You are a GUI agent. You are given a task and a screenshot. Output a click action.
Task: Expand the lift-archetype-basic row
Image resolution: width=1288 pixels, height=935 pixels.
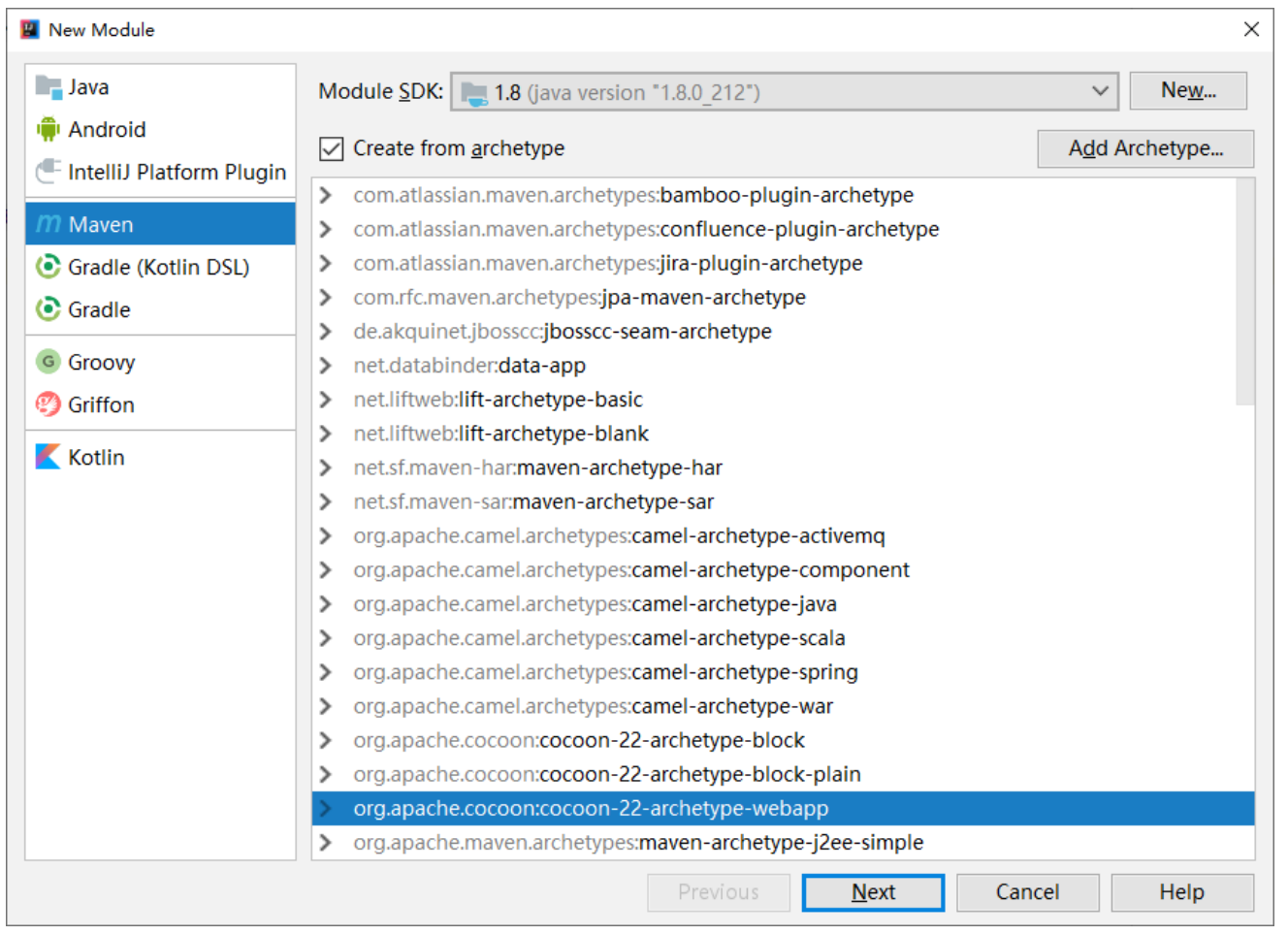[x=326, y=400]
